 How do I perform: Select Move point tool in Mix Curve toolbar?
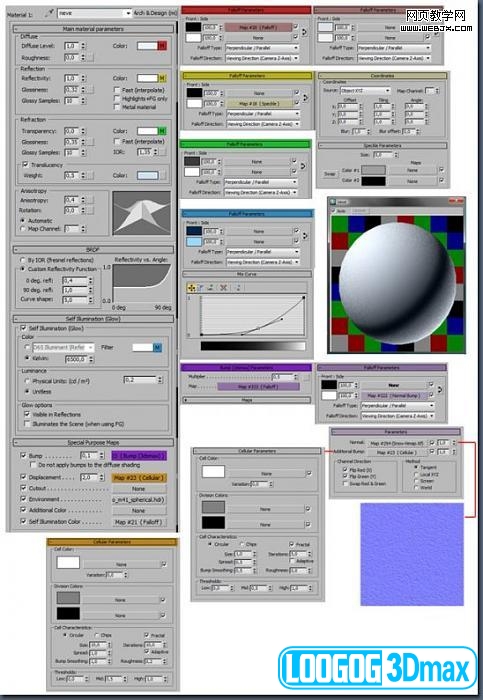(192, 288)
